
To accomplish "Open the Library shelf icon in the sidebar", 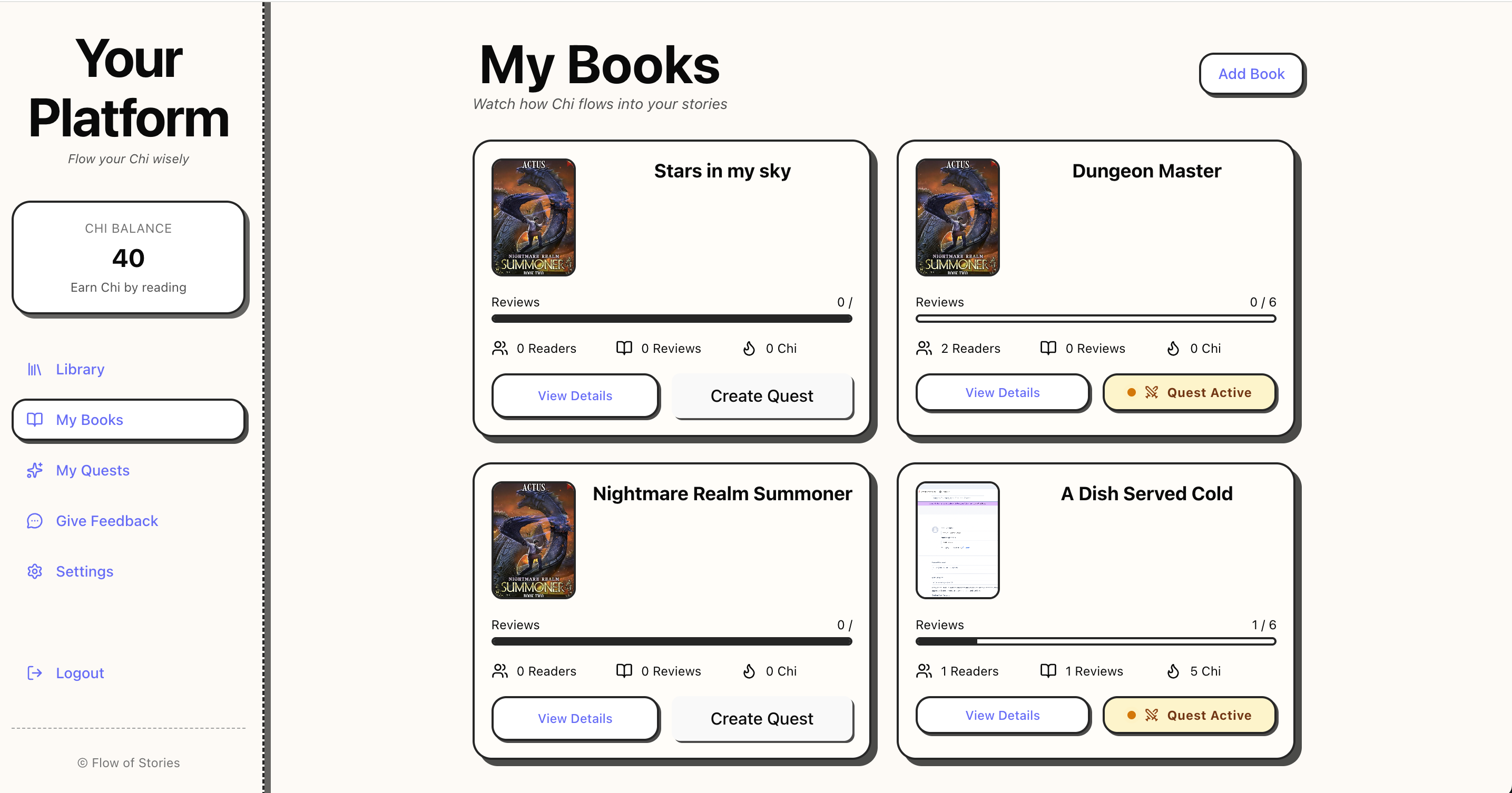I will [35, 369].
